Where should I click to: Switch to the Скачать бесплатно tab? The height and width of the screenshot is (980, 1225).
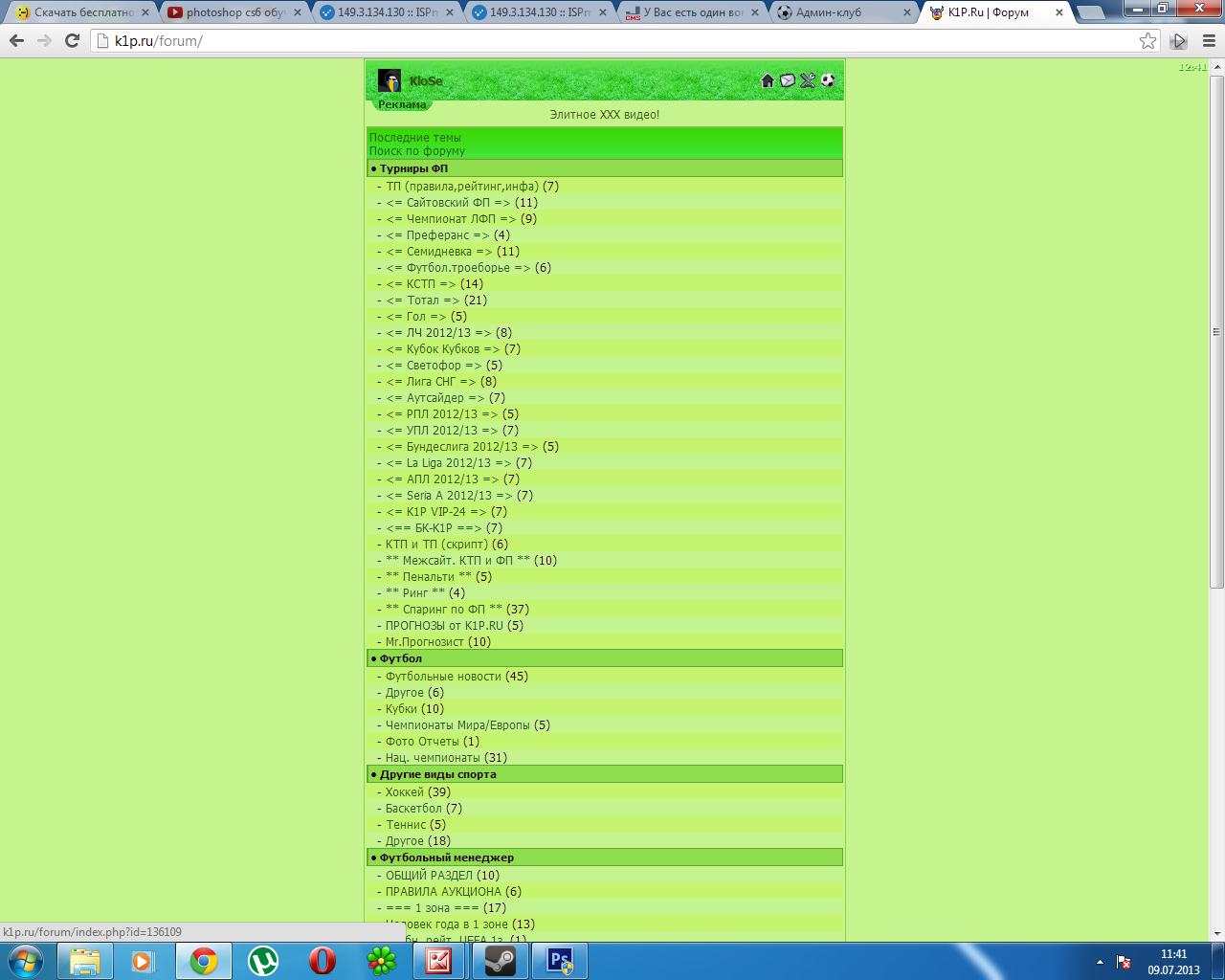[83, 12]
